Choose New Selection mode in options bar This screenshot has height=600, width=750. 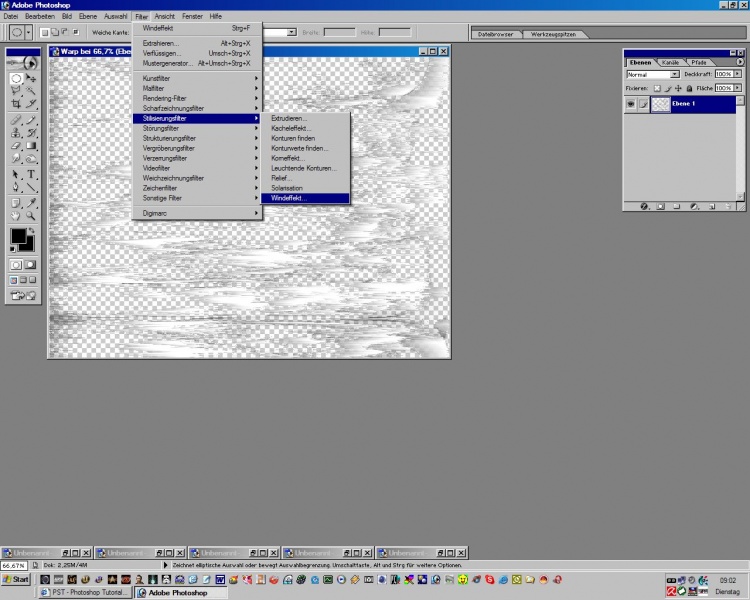(x=44, y=32)
